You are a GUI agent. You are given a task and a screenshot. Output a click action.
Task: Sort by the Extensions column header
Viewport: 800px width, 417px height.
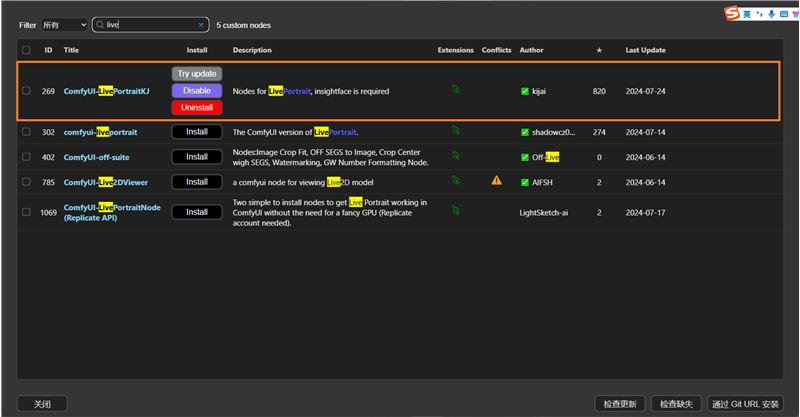point(455,50)
